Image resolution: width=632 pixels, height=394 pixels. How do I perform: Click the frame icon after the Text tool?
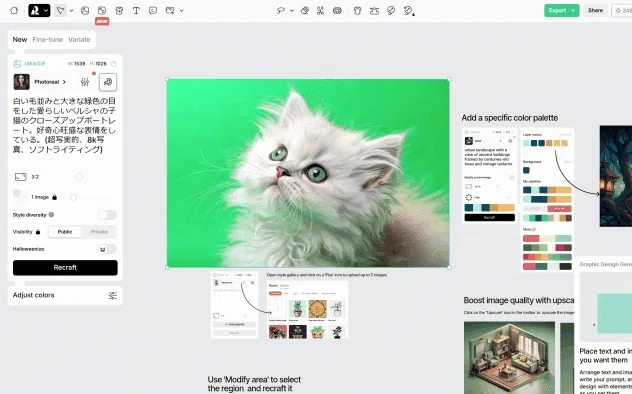pyautogui.click(x=153, y=10)
